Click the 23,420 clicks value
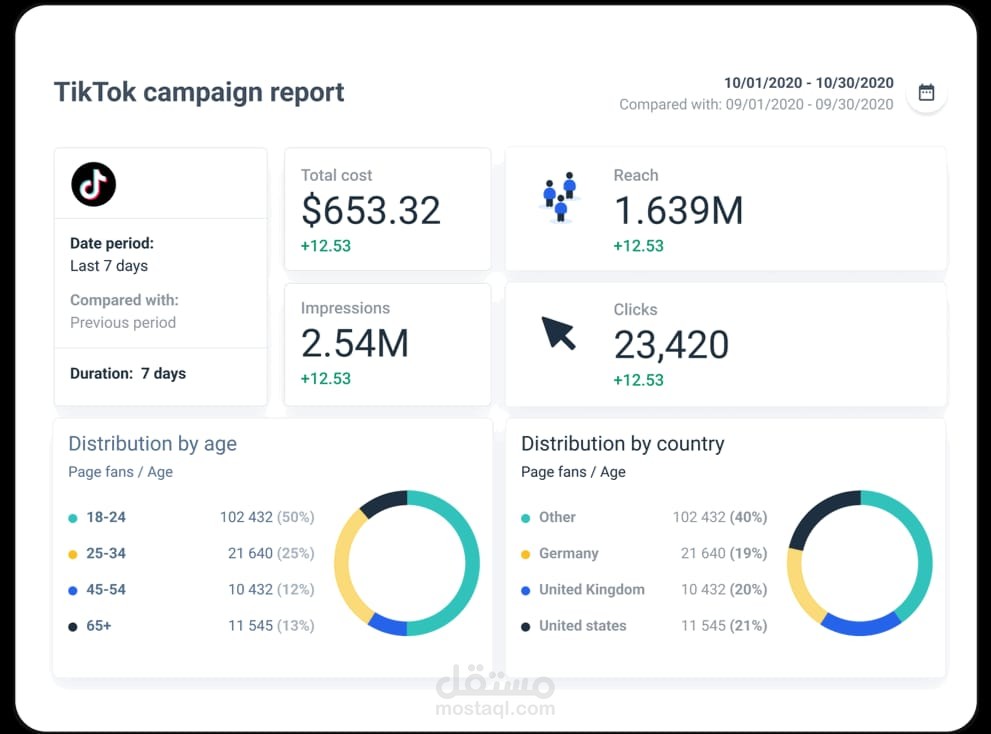991x734 pixels. [x=671, y=345]
